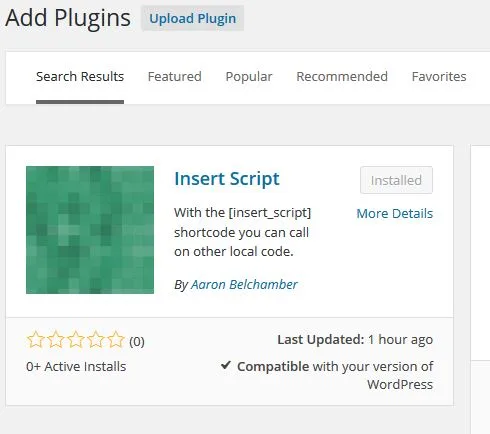Click the Insert Script plugin thumbnail
490x434 pixels.
click(x=90, y=230)
